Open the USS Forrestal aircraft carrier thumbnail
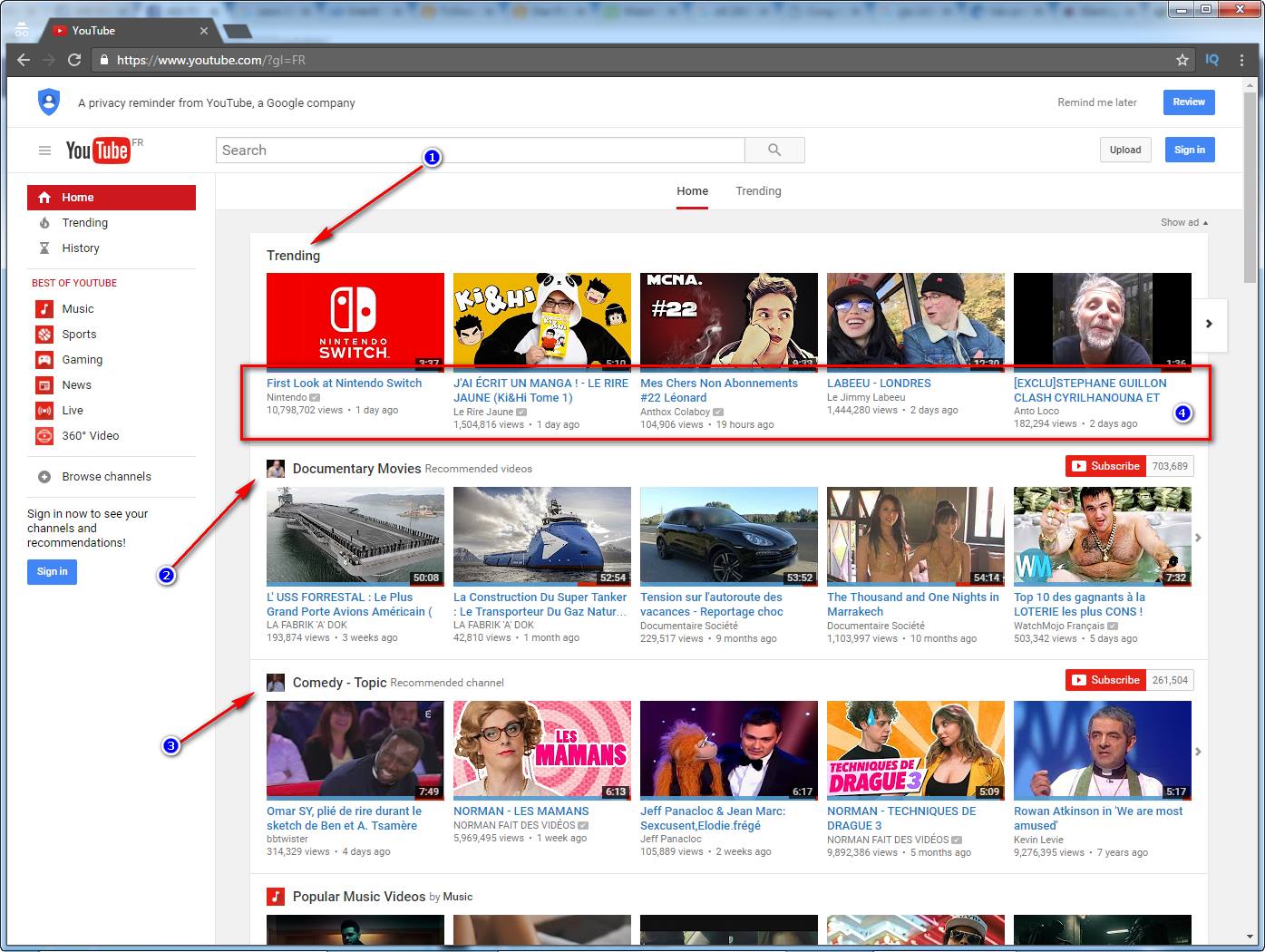Viewport: 1265px width, 952px height. pos(355,536)
